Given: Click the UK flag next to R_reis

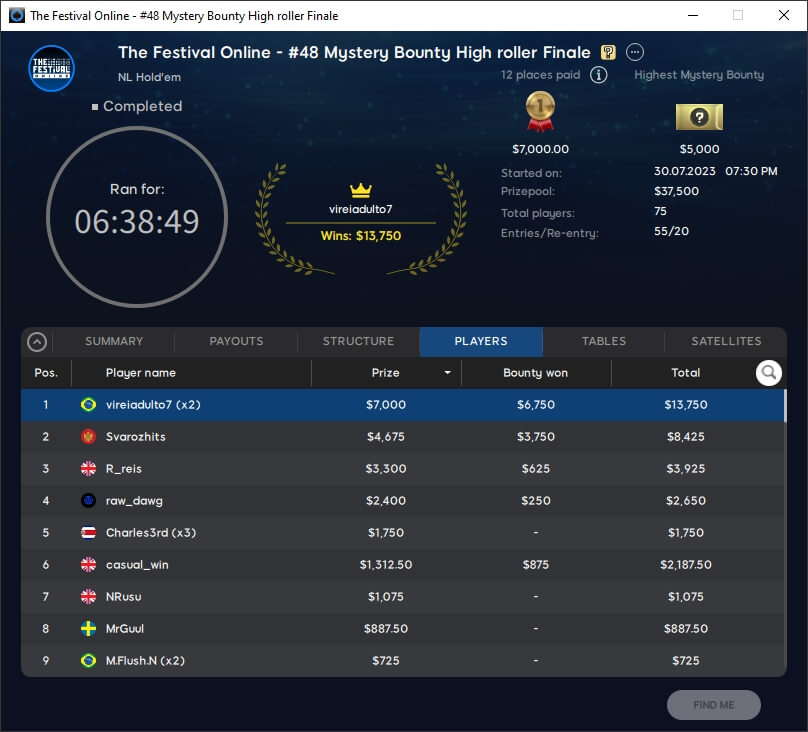Looking at the screenshot, I should 88,468.
